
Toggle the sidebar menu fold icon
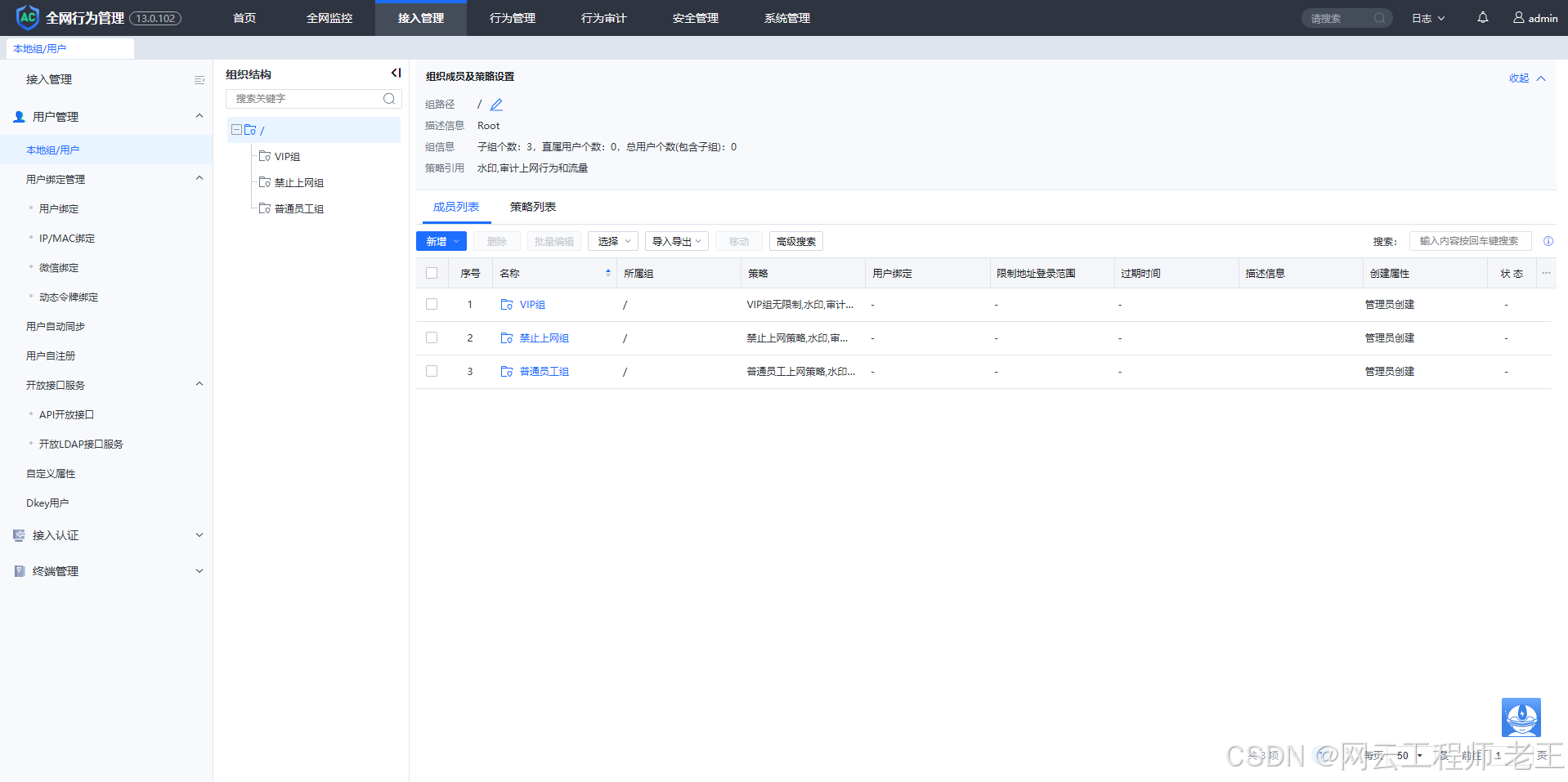(x=199, y=80)
